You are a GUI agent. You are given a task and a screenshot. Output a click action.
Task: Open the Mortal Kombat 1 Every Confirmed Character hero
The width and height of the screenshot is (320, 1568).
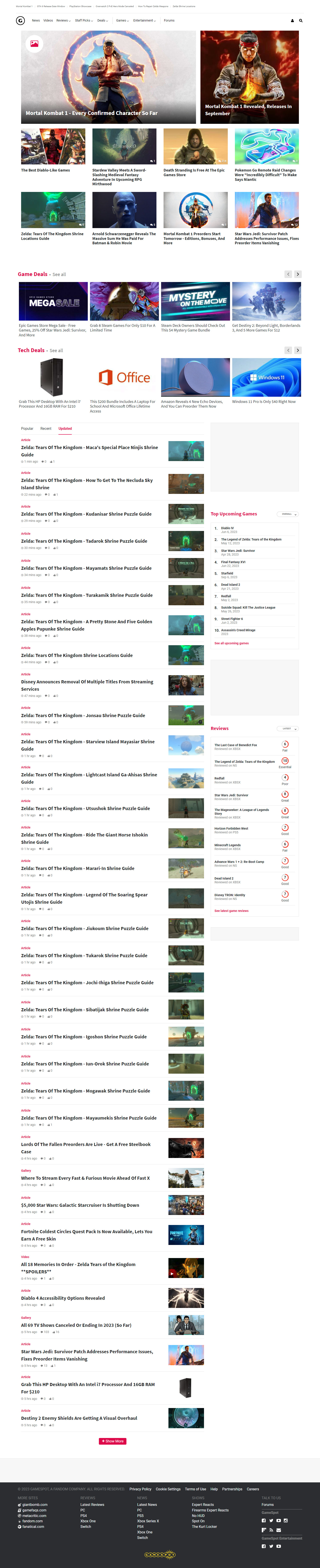[x=108, y=77]
